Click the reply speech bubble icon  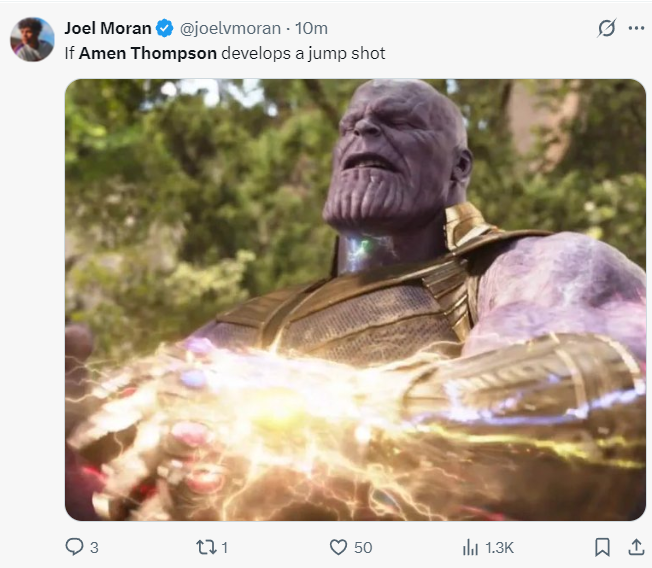click(74, 547)
